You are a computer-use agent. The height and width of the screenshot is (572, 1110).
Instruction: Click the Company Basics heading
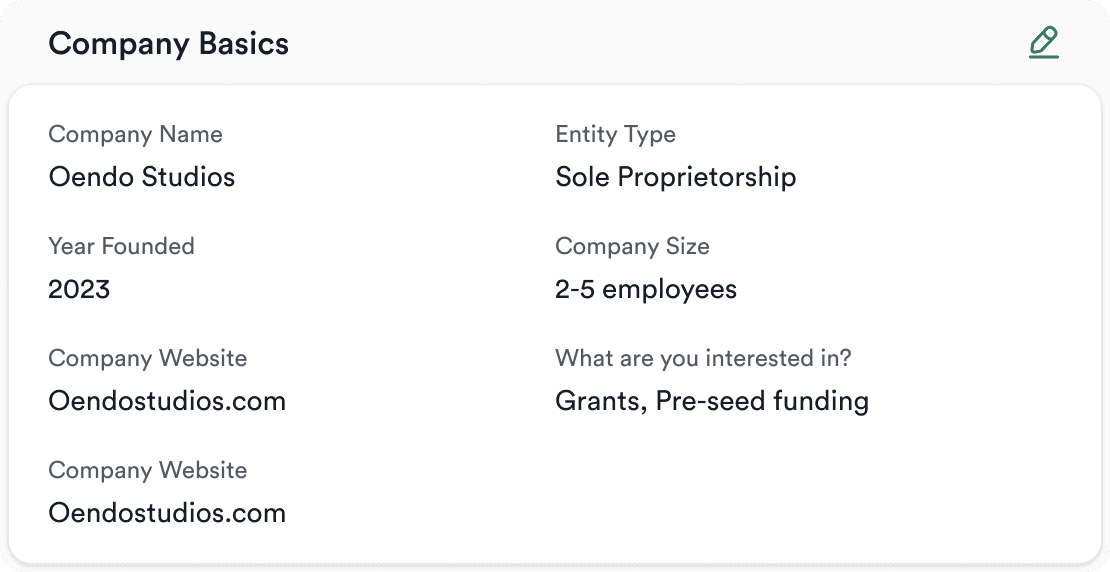point(168,44)
